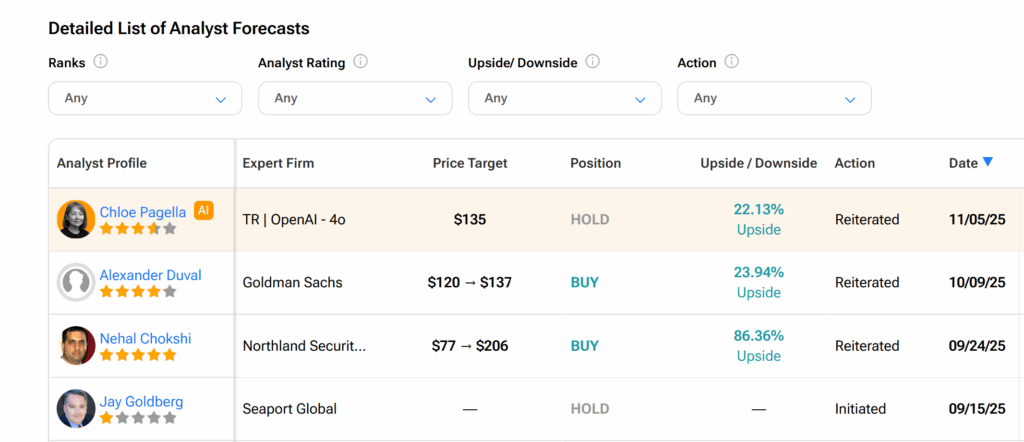Open Chloe Pagella's analyst profile link
The image size is (1024, 442).
pos(142,212)
